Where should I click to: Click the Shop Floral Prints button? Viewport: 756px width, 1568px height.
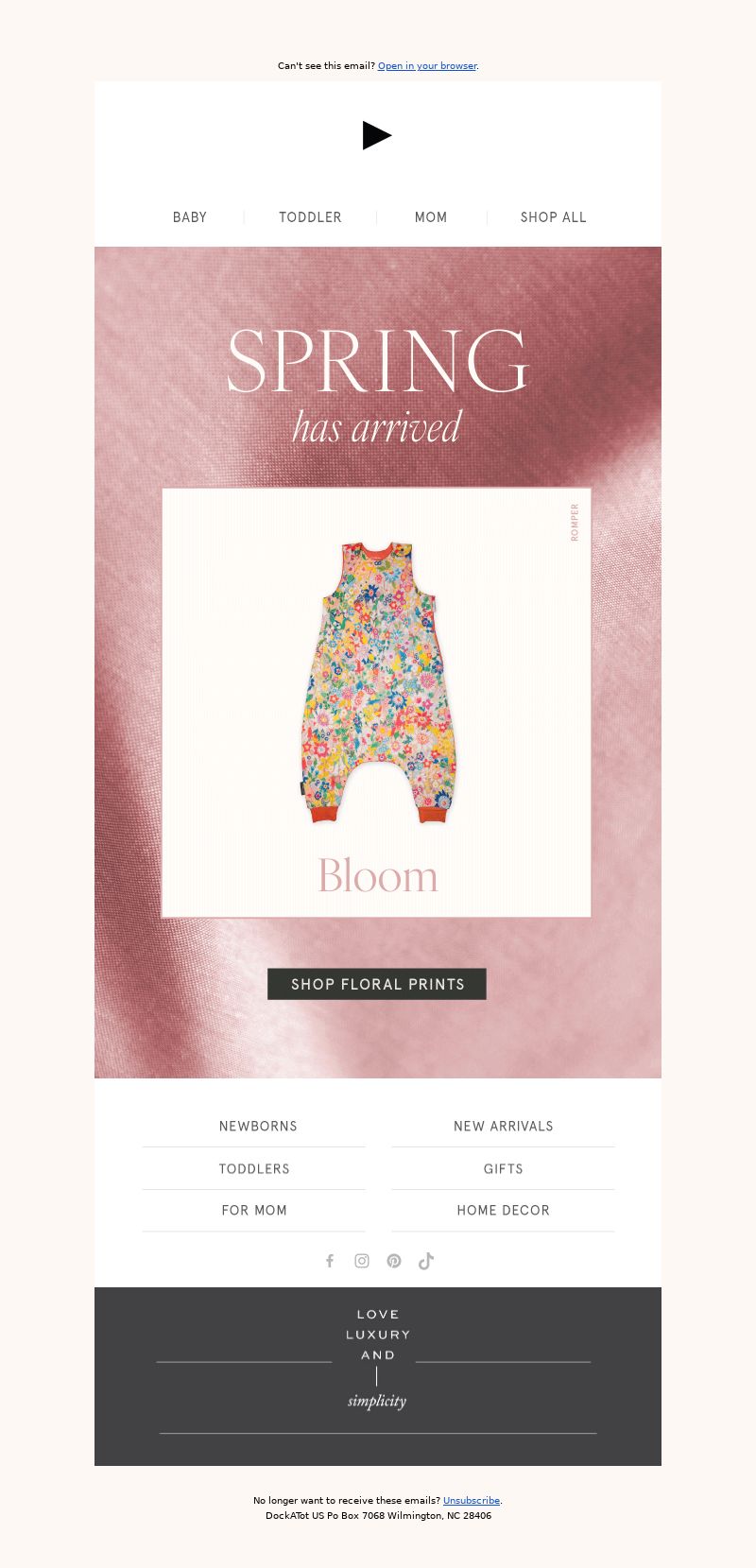tap(377, 984)
